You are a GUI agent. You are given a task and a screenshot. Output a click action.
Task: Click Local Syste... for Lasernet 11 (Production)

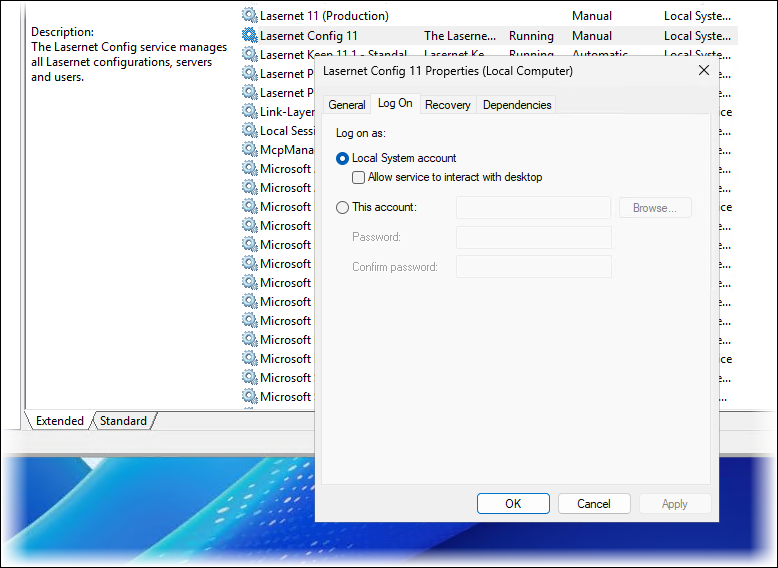point(697,16)
